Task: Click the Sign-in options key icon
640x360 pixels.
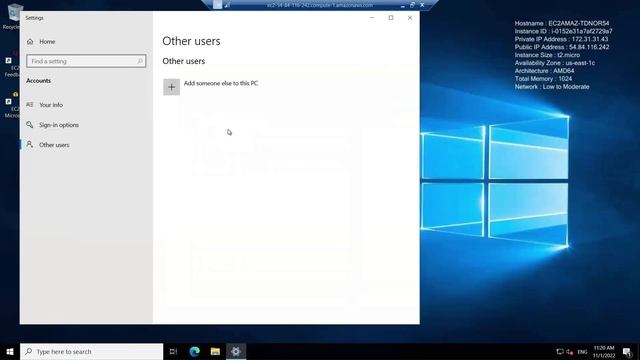Action: (30, 124)
